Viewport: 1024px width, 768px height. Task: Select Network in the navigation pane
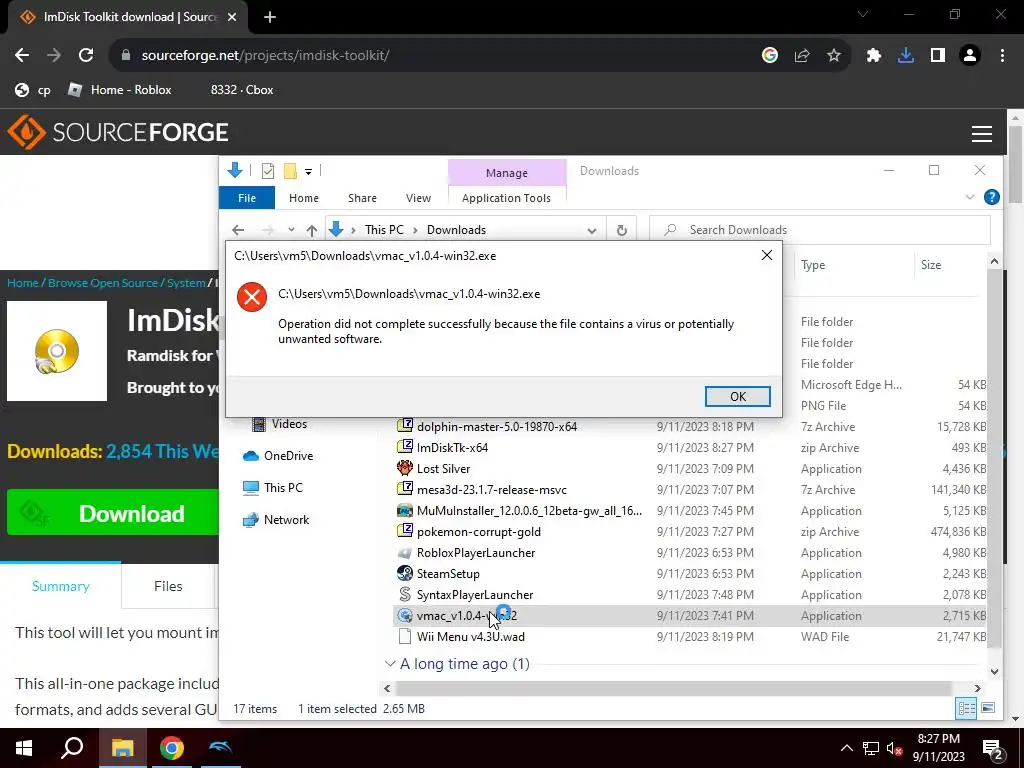point(276,520)
